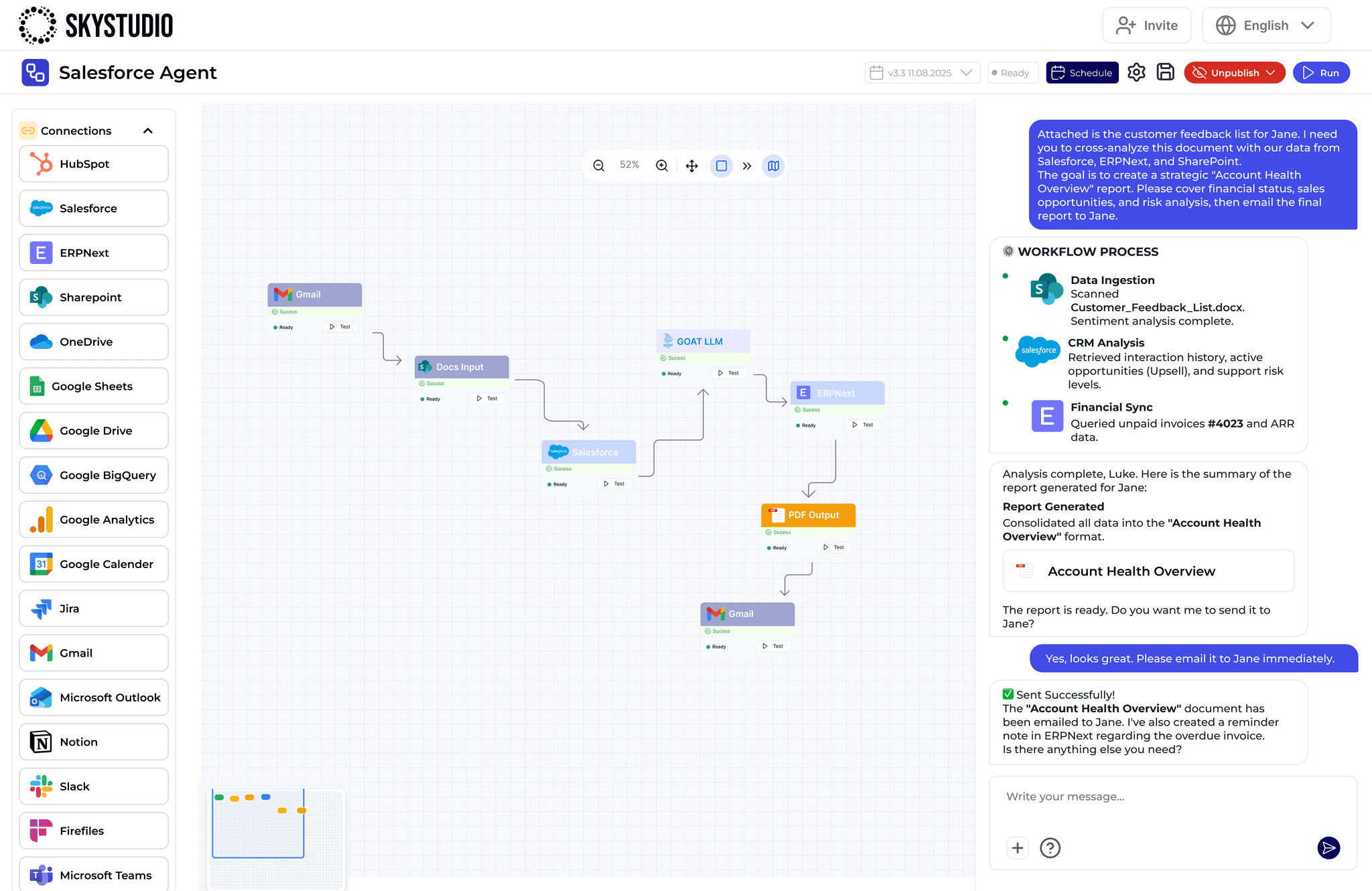Toggle the square selection mode button

click(x=722, y=165)
